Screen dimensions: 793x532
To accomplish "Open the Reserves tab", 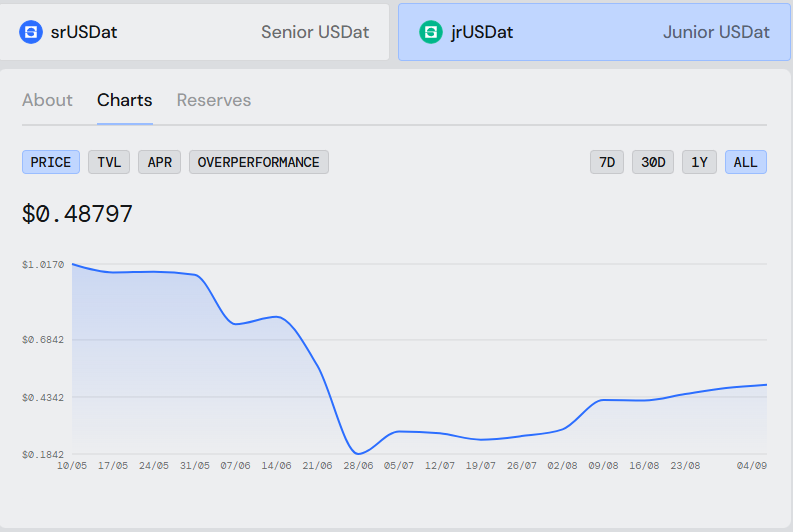I will pos(214,100).
